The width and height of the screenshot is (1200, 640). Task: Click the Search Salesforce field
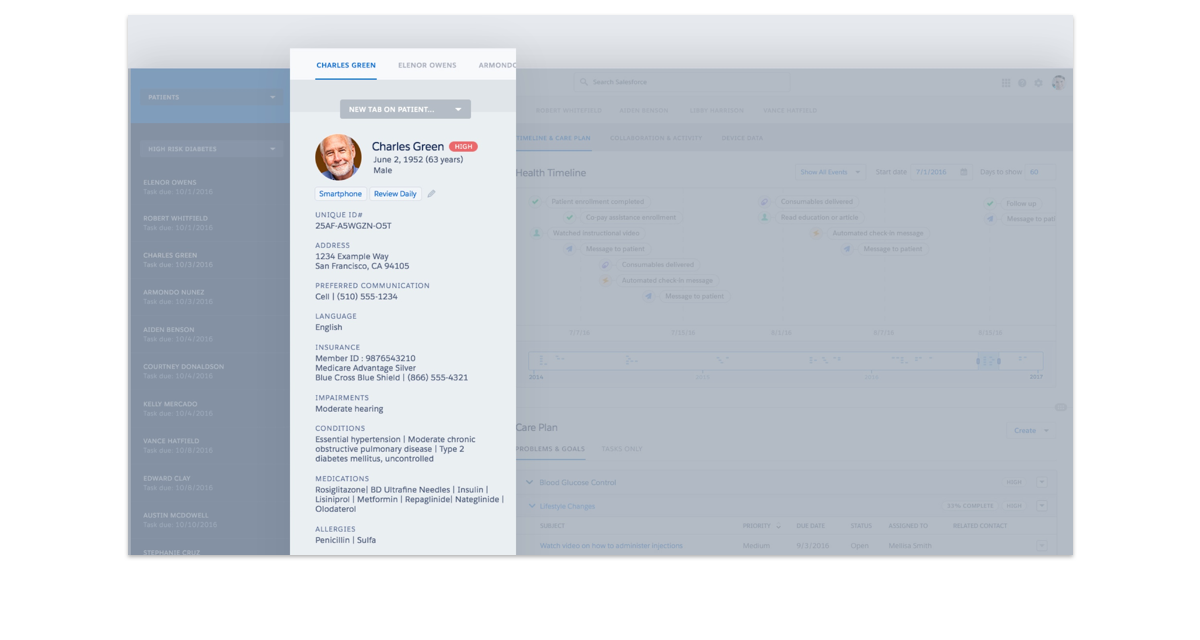pyautogui.click(x=680, y=82)
